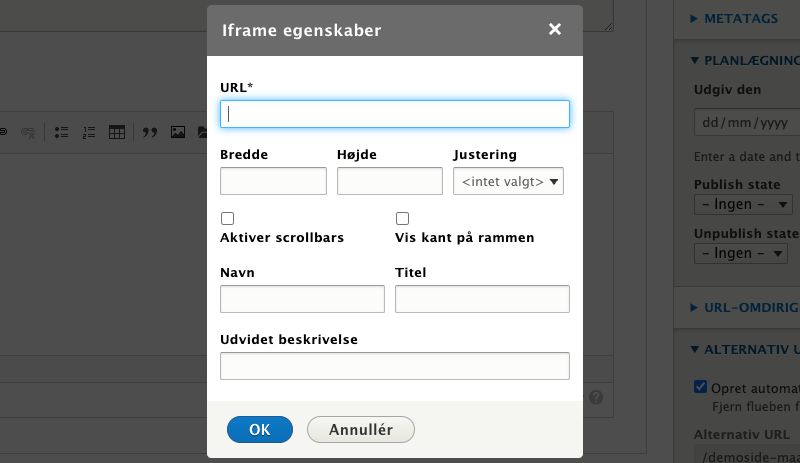Screen dimensions: 800x463
Task: Click the URL input field
Action: pyautogui.click(x=395, y=114)
